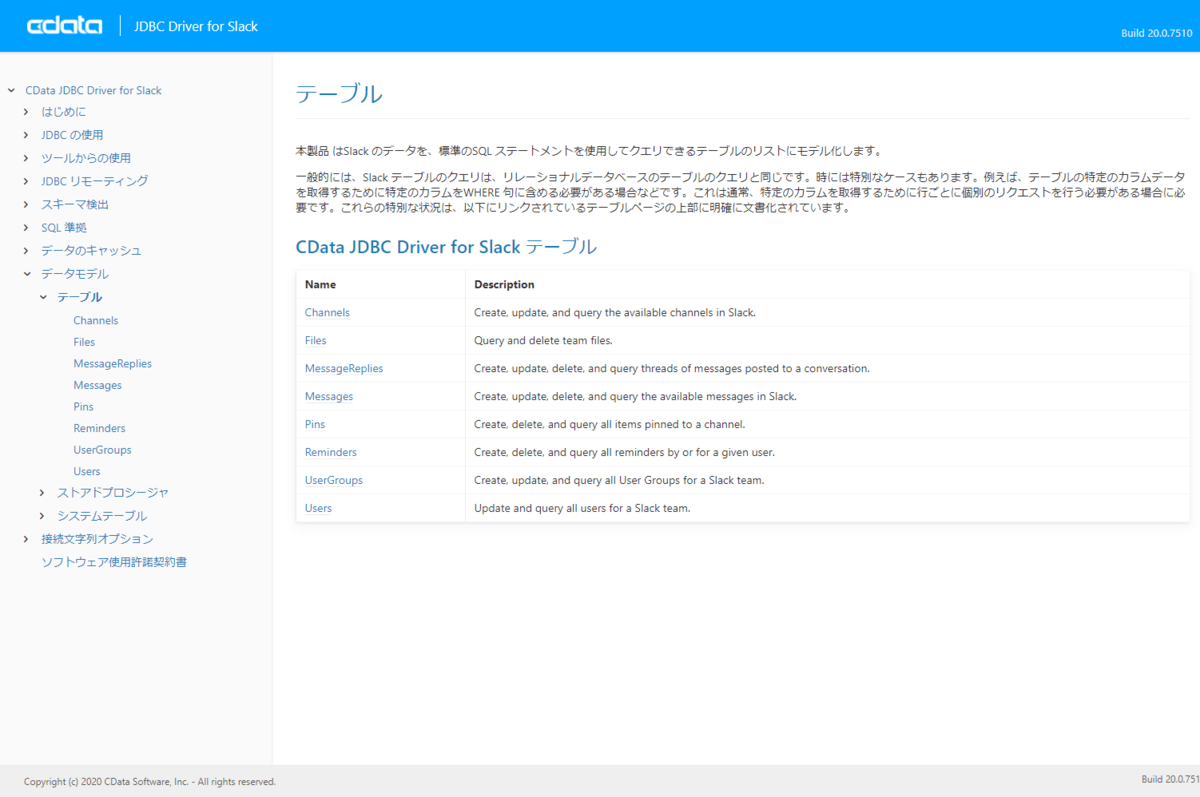This screenshot has width=1200, height=797.
Task: Open JDBC リモーティング in the sidebar
Action: coord(94,181)
